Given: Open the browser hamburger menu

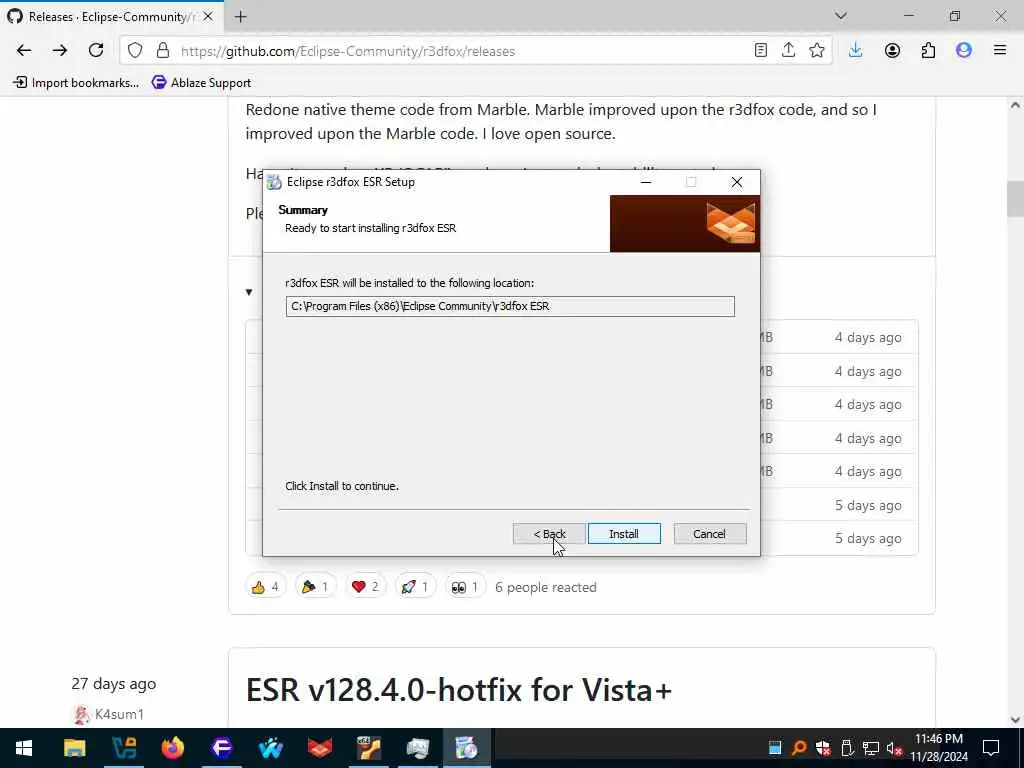Looking at the screenshot, I should pyautogui.click(x=1000, y=50).
